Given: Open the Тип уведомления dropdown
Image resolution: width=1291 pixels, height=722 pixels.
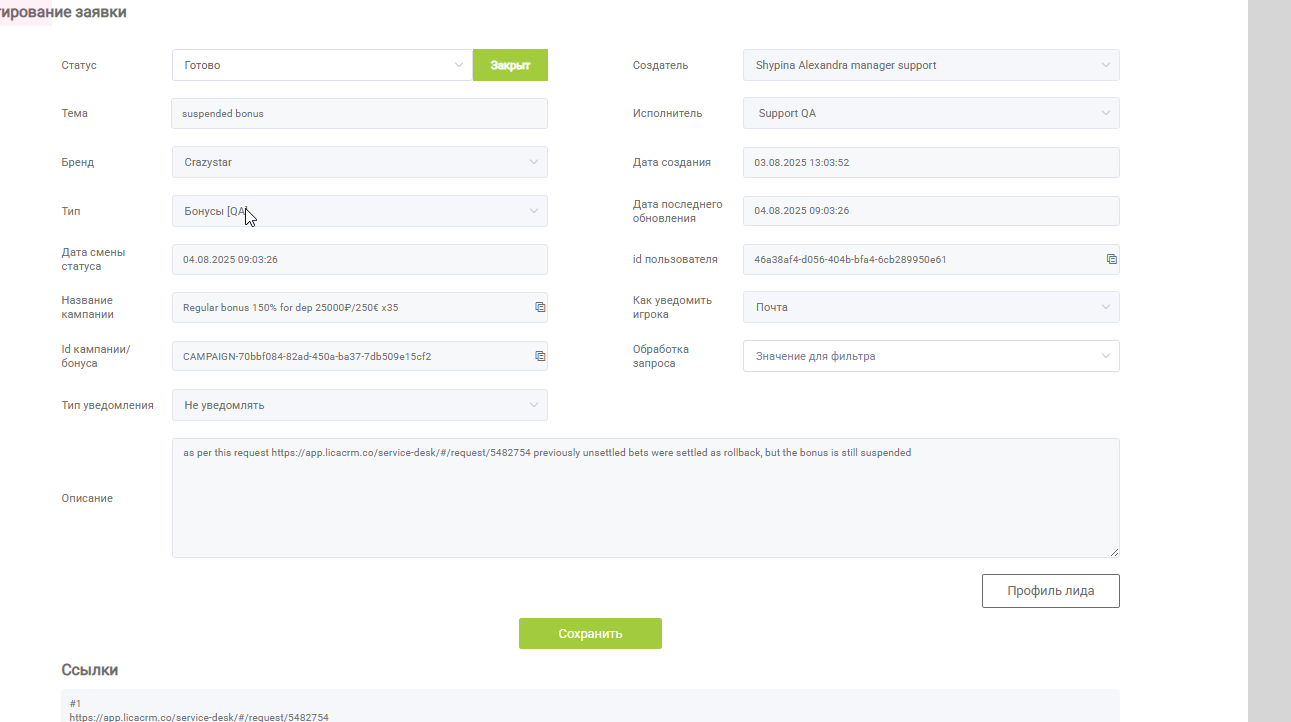Looking at the screenshot, I should pyautogui.click(x=360, y=405).
